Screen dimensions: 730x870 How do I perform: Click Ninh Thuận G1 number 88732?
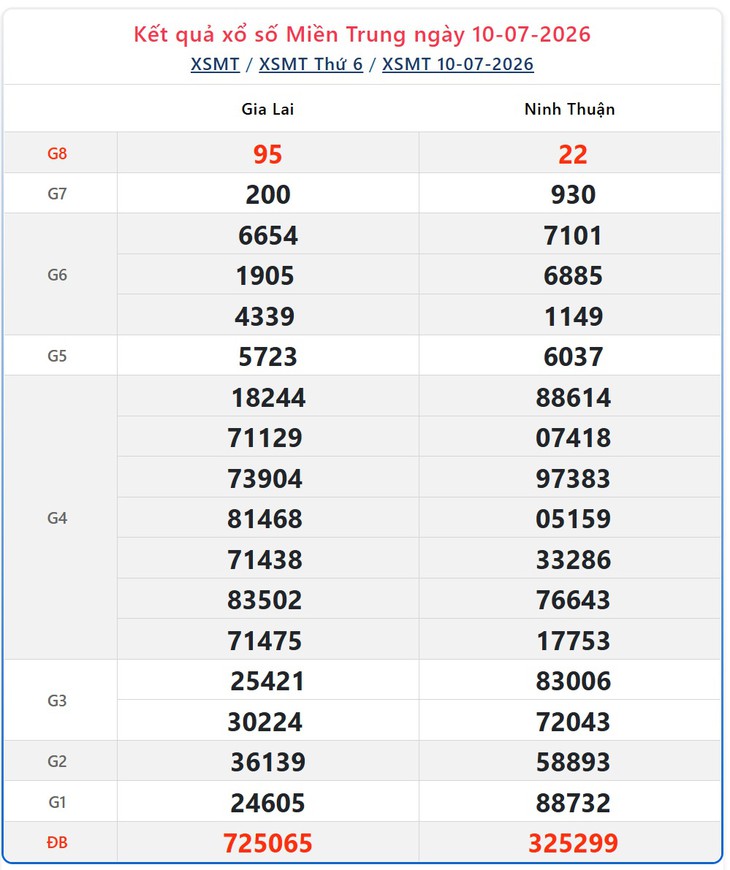[x=573, y=803]
